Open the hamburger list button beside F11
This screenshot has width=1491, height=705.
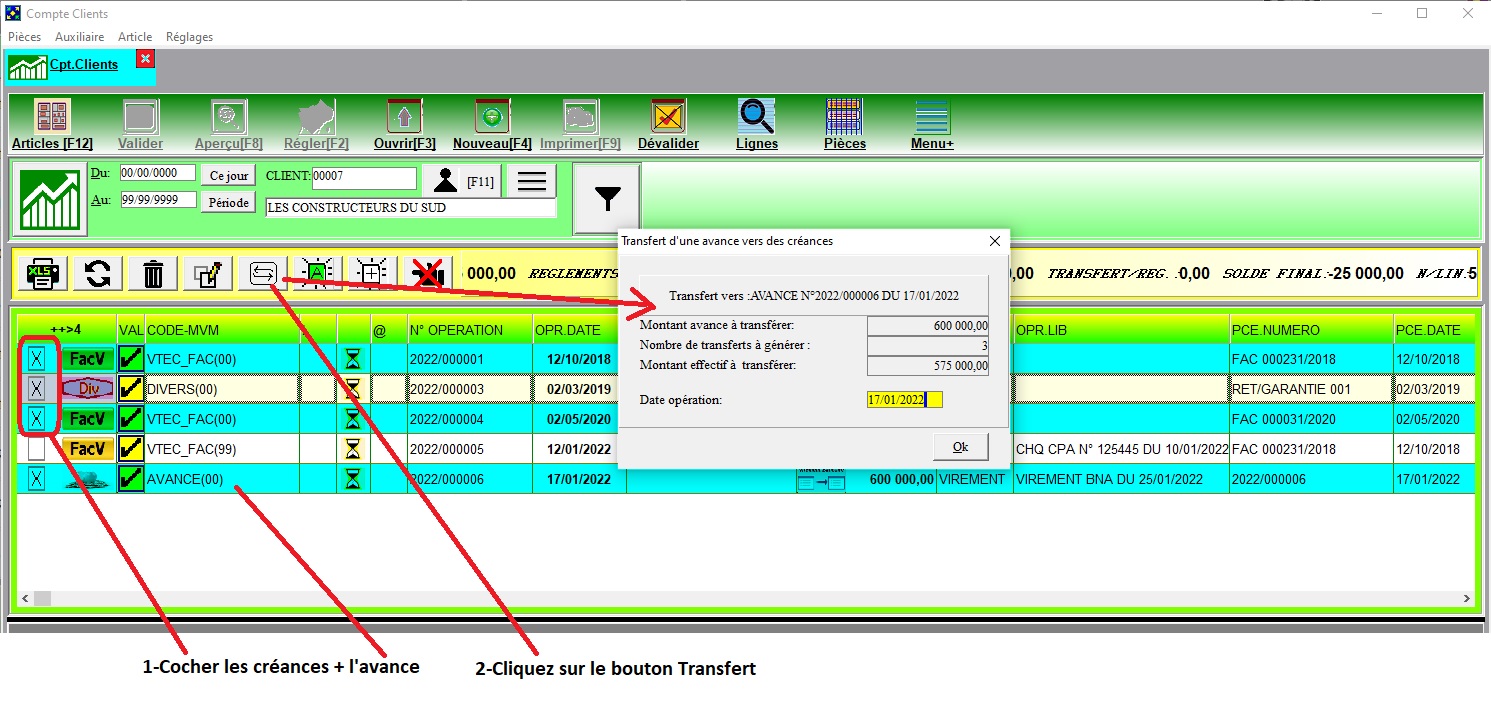pos(531,181)
